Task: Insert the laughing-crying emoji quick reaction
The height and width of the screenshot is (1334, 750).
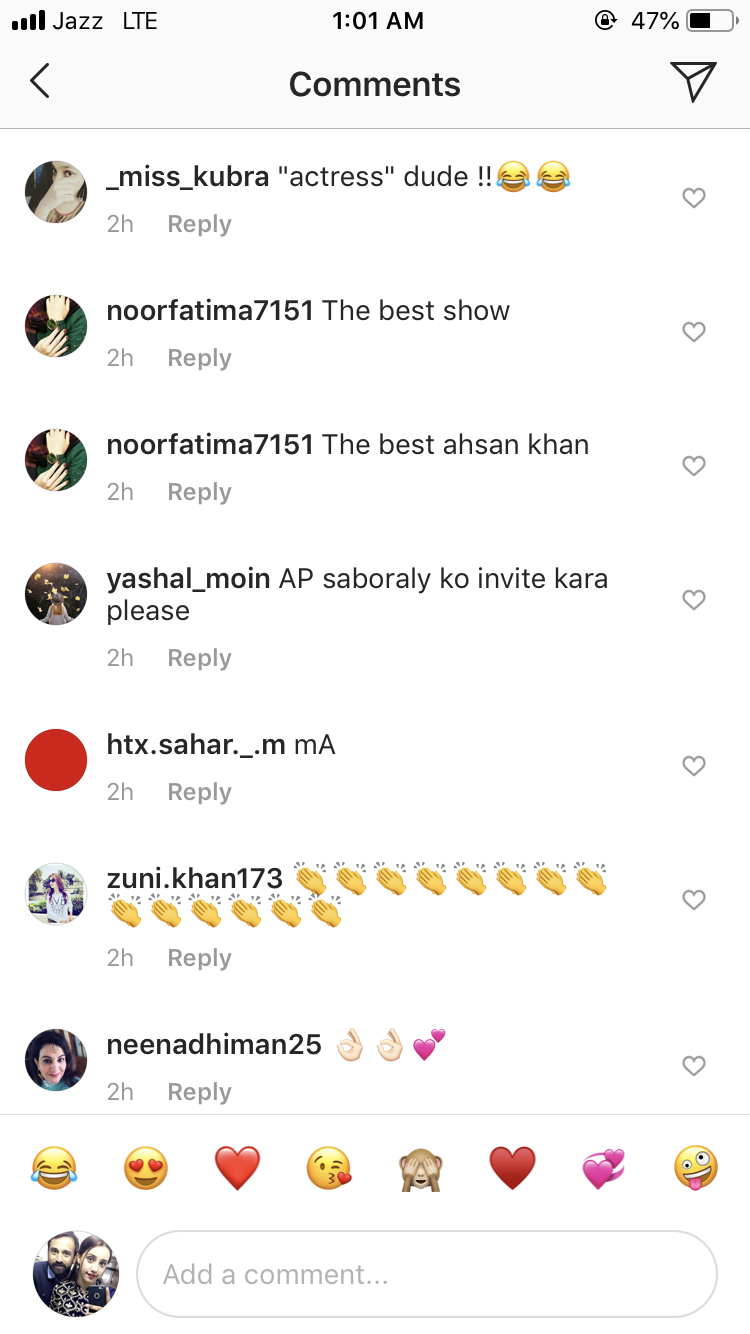Action: pyautogui.click(x=53, y=1167)
